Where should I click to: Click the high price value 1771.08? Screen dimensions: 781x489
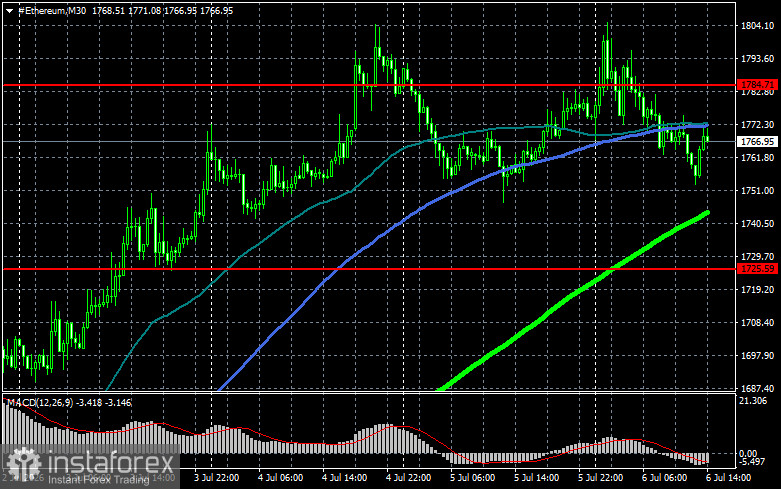[144, 10]
